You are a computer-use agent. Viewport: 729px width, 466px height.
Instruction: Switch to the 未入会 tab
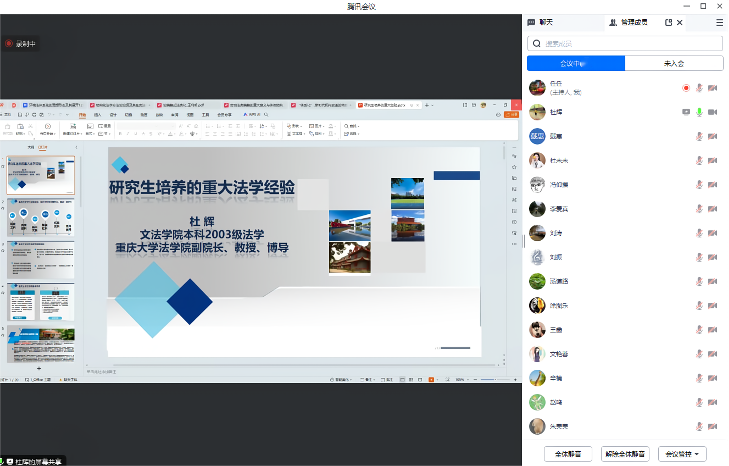[673, 63]
